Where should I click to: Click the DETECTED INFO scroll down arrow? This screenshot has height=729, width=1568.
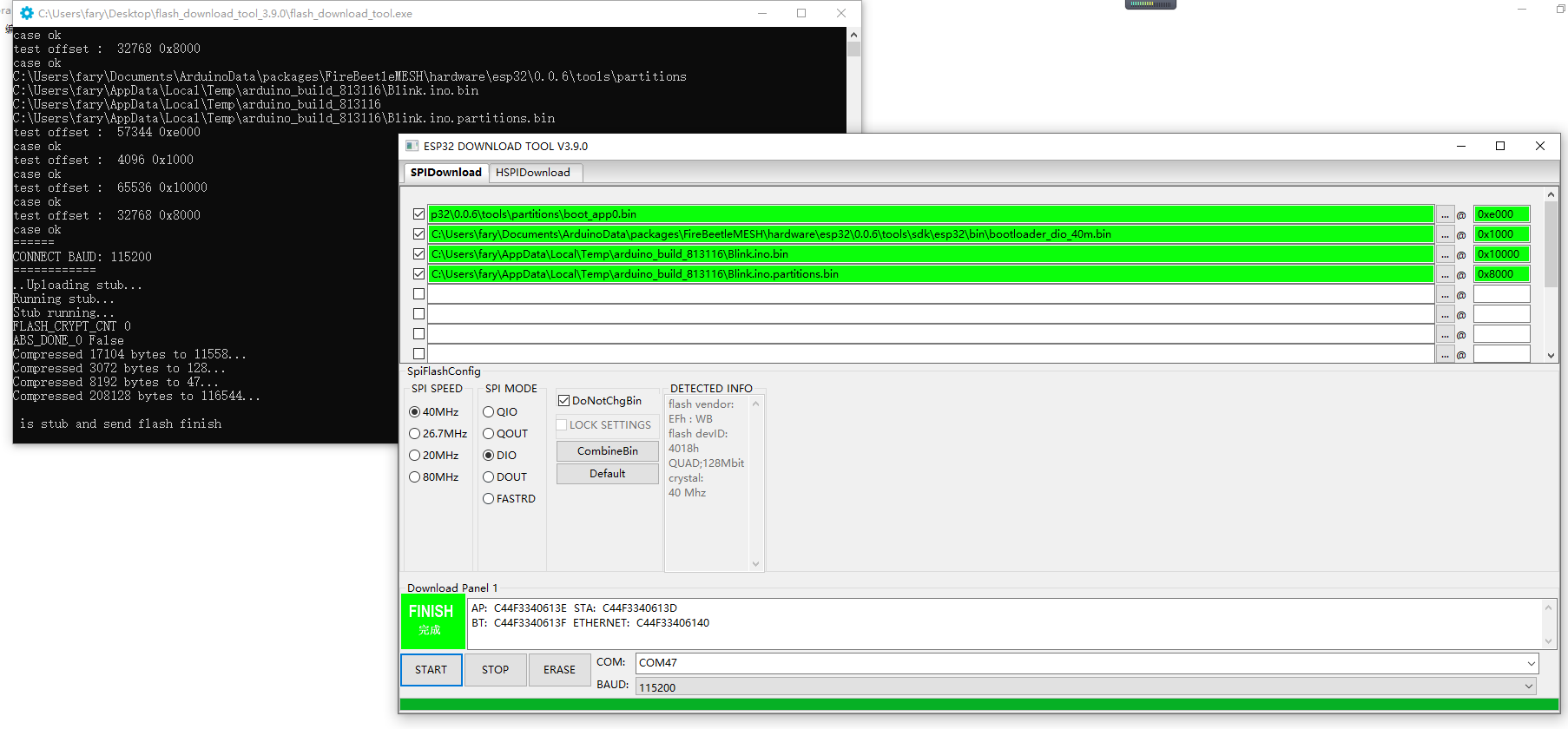point(755,564)
